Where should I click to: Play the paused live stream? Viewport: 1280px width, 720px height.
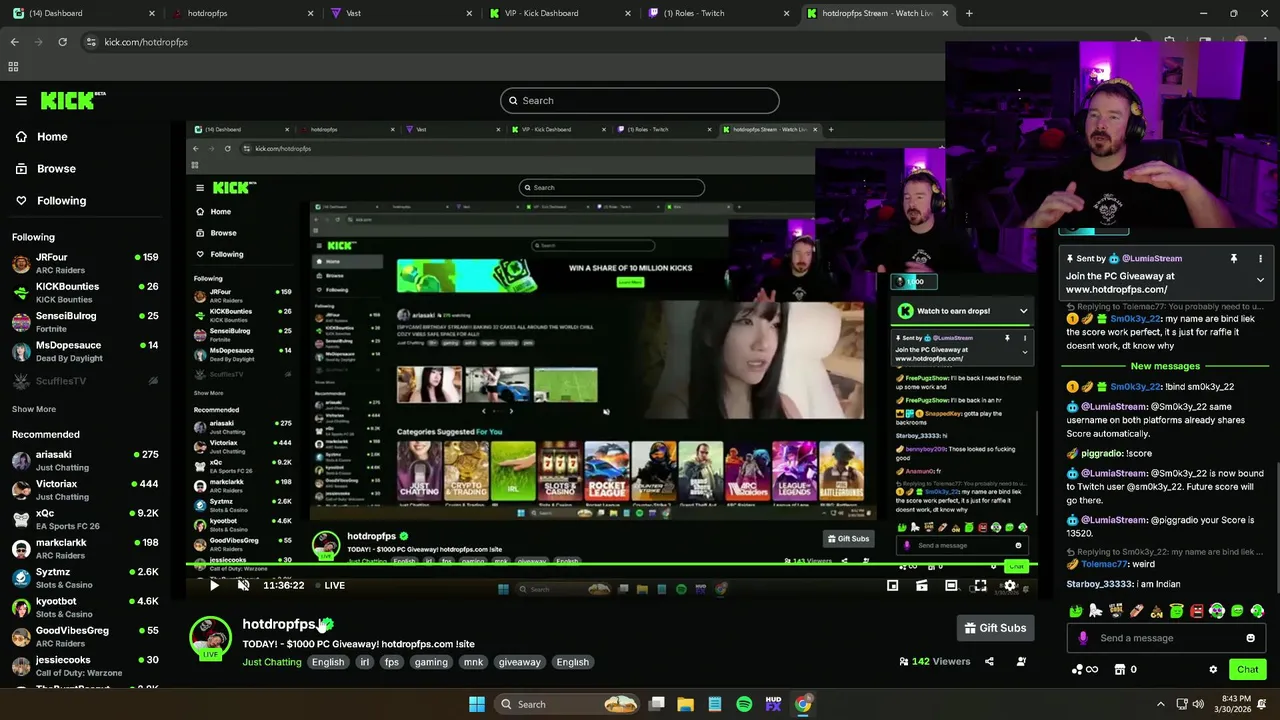pos(214,586)
